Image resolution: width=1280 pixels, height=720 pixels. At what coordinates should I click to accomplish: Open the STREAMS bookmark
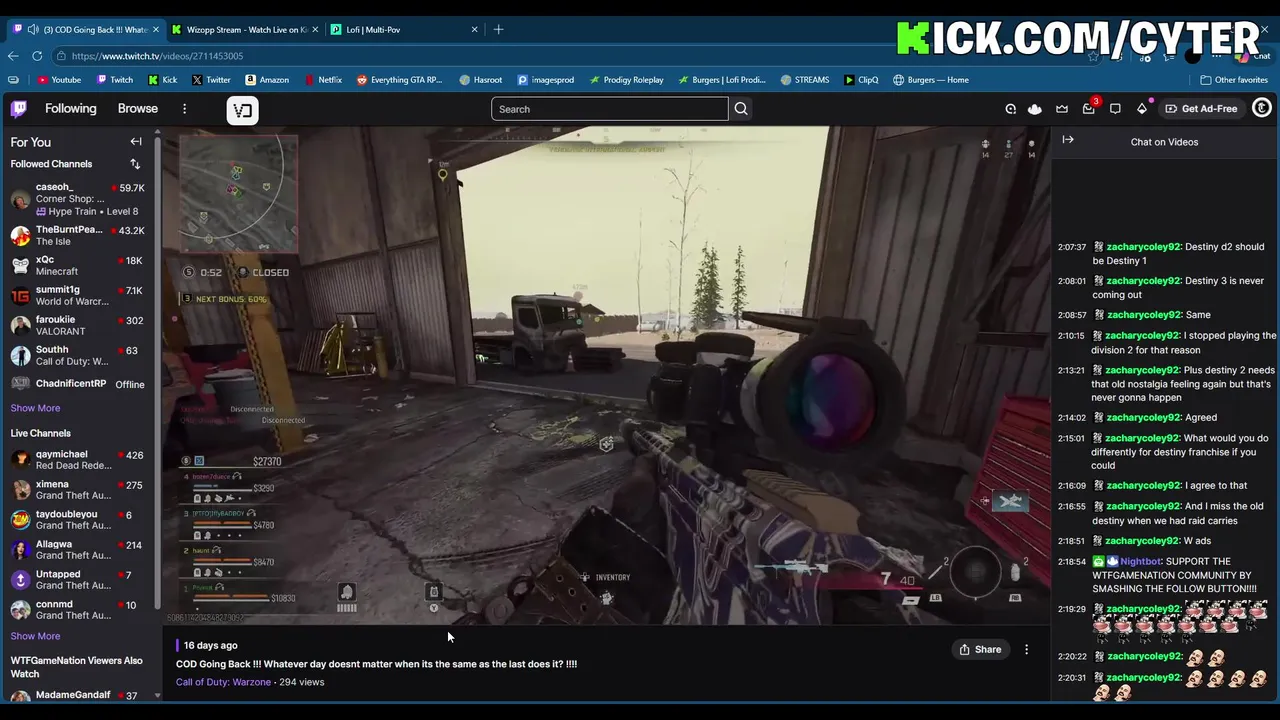click(805, 80)
